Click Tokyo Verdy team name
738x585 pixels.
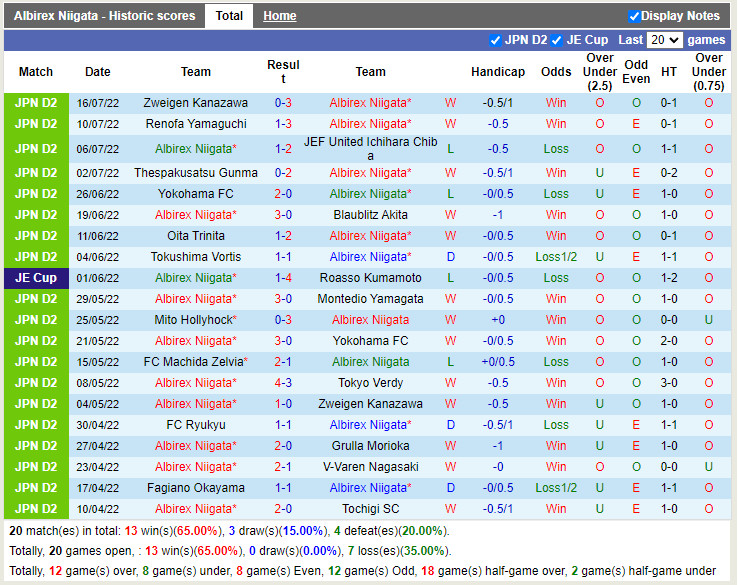[x=370, y=383]
